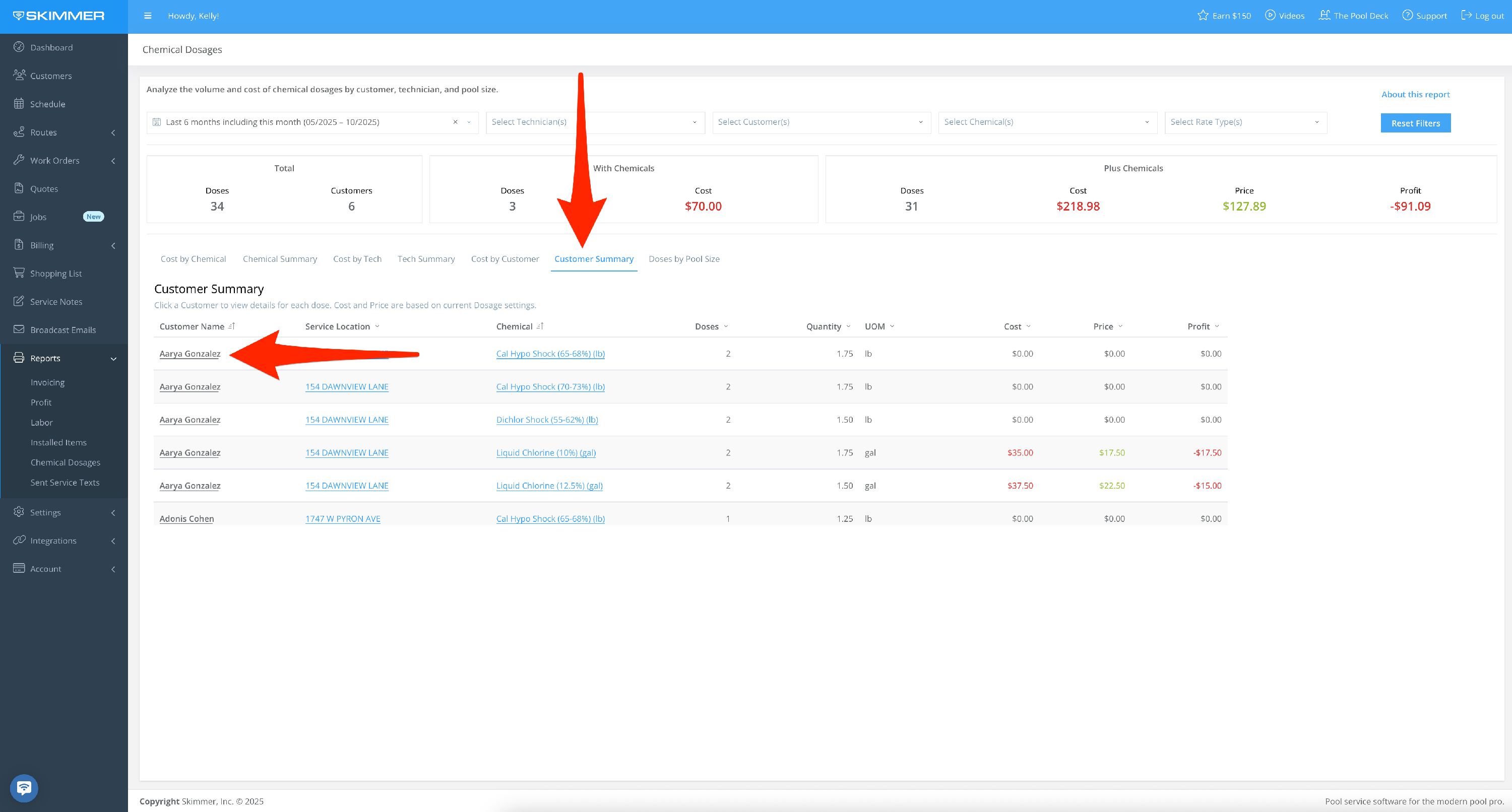
Task: Open the Liquid Chlorine (10%) (gal) link
Action: [545, 452]
